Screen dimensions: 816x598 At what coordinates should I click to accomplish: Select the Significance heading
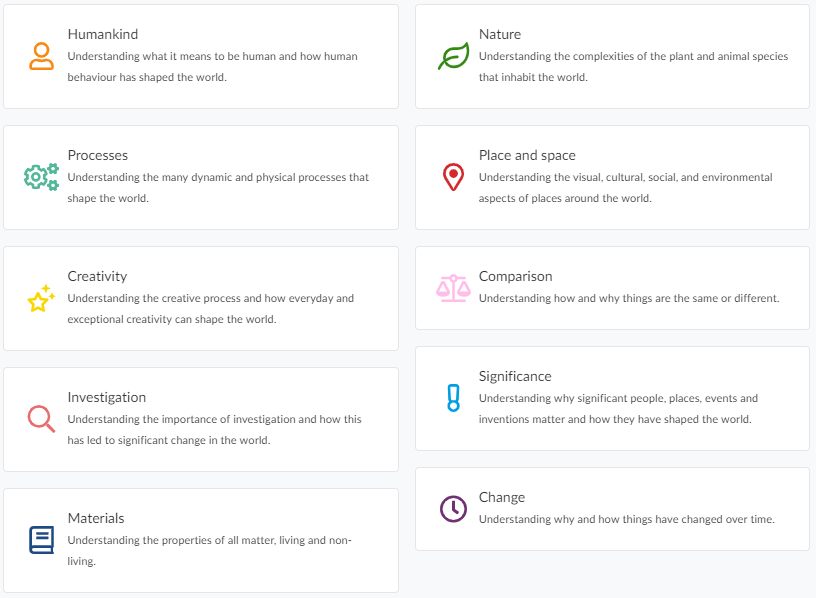point(515,376)
